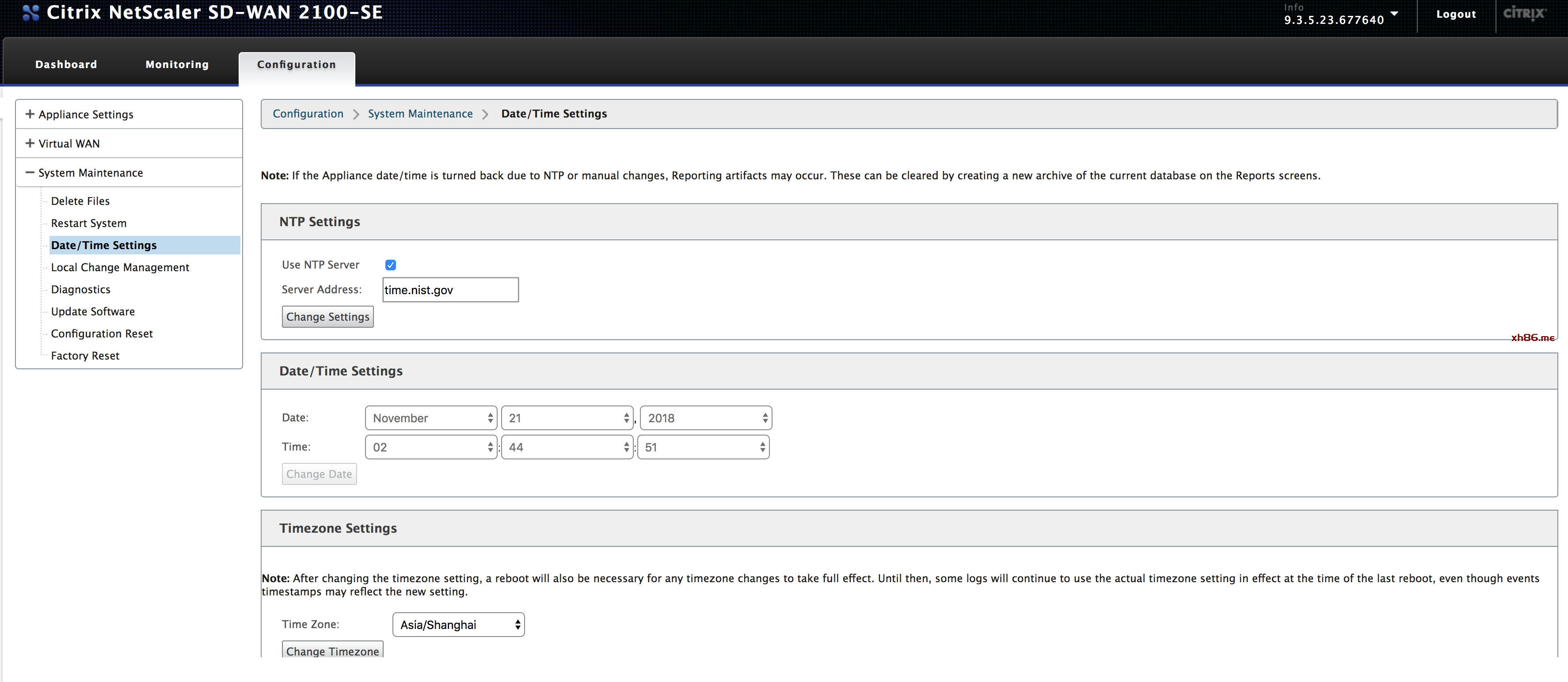Select Date/Time Settings in the sidebar
This screenshot has width=1568, height=682.
(145, 245)
